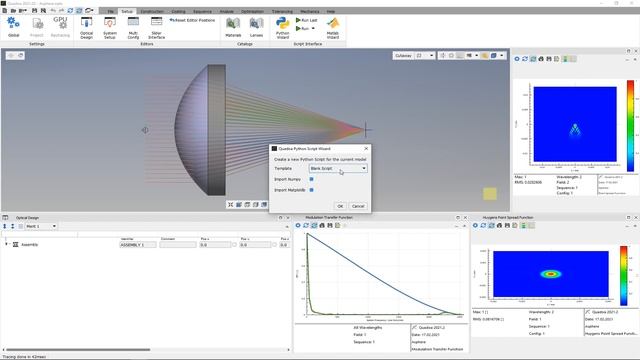Click the Assembly icon in Optical Design

16,244
